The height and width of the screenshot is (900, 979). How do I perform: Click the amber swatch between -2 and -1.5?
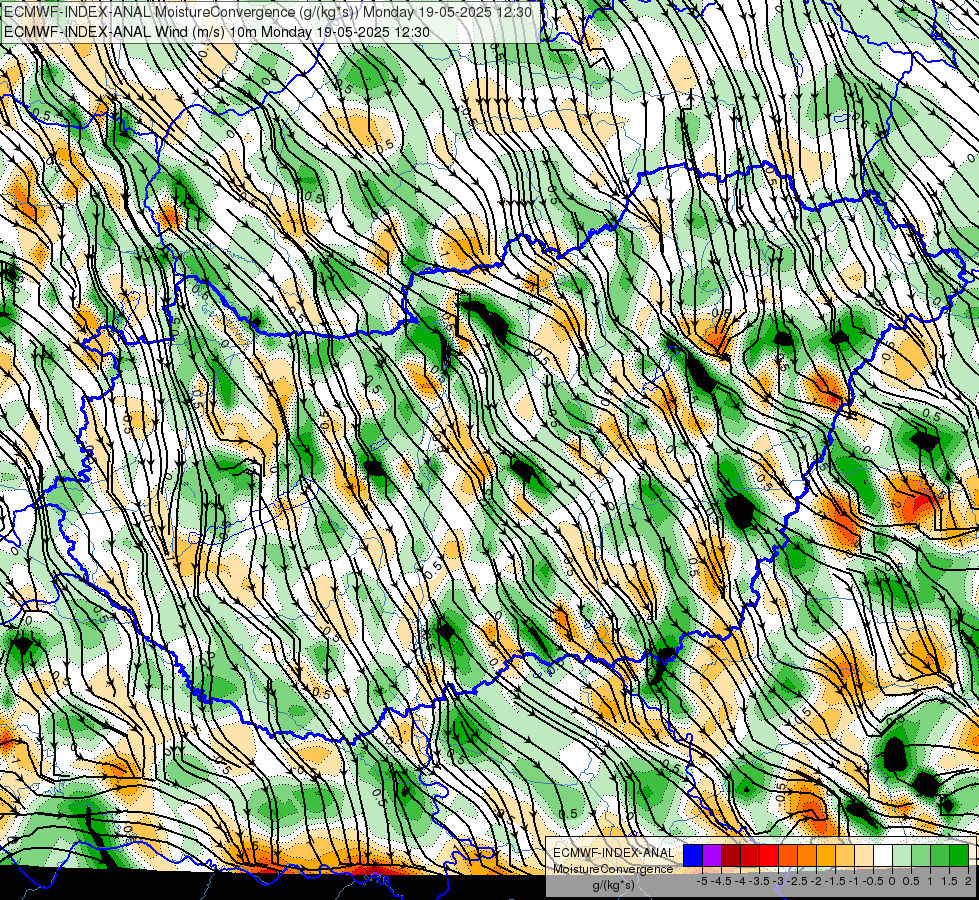[826, 855]
